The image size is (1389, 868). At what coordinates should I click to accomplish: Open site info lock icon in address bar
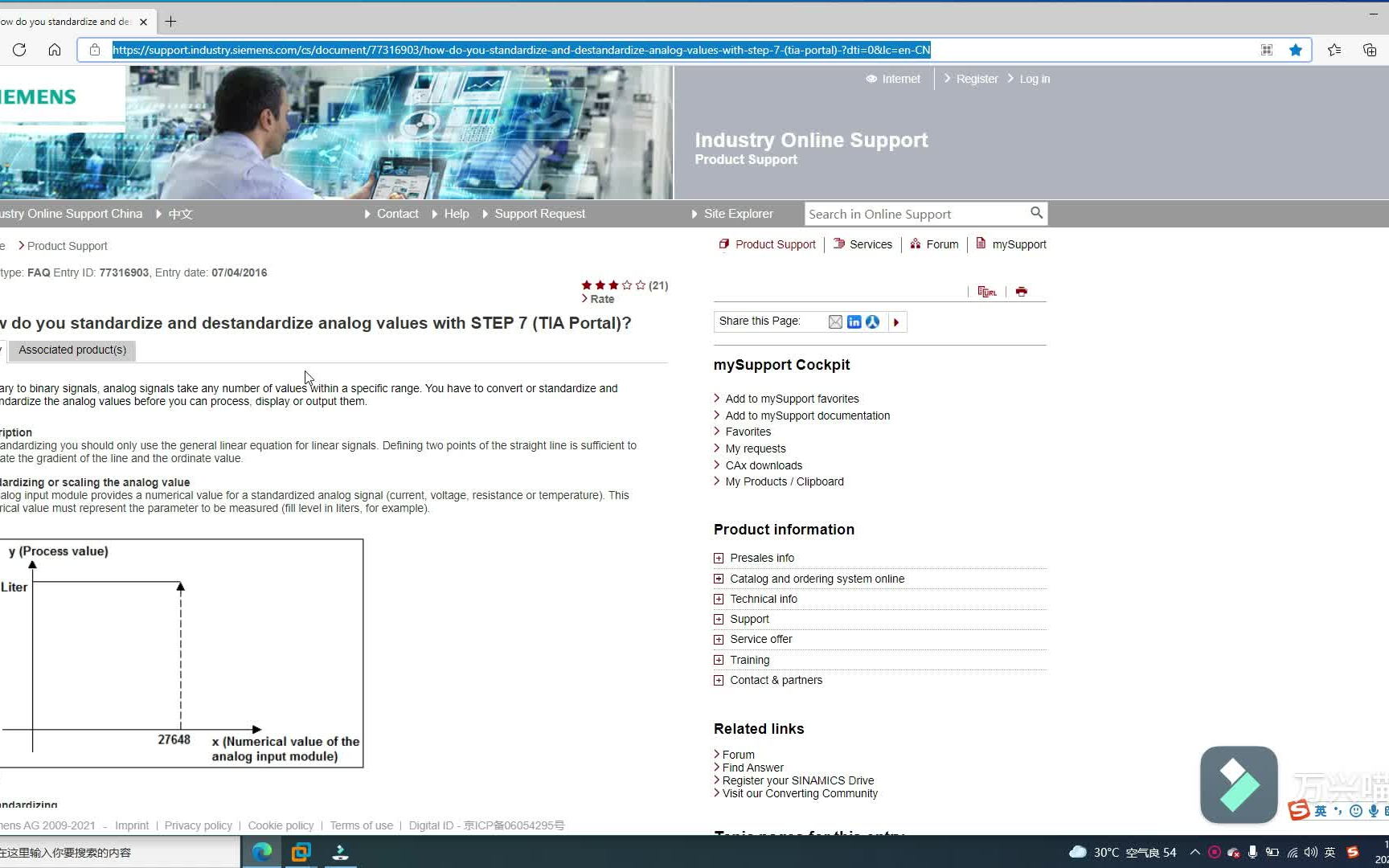click(x=95, y=50)
